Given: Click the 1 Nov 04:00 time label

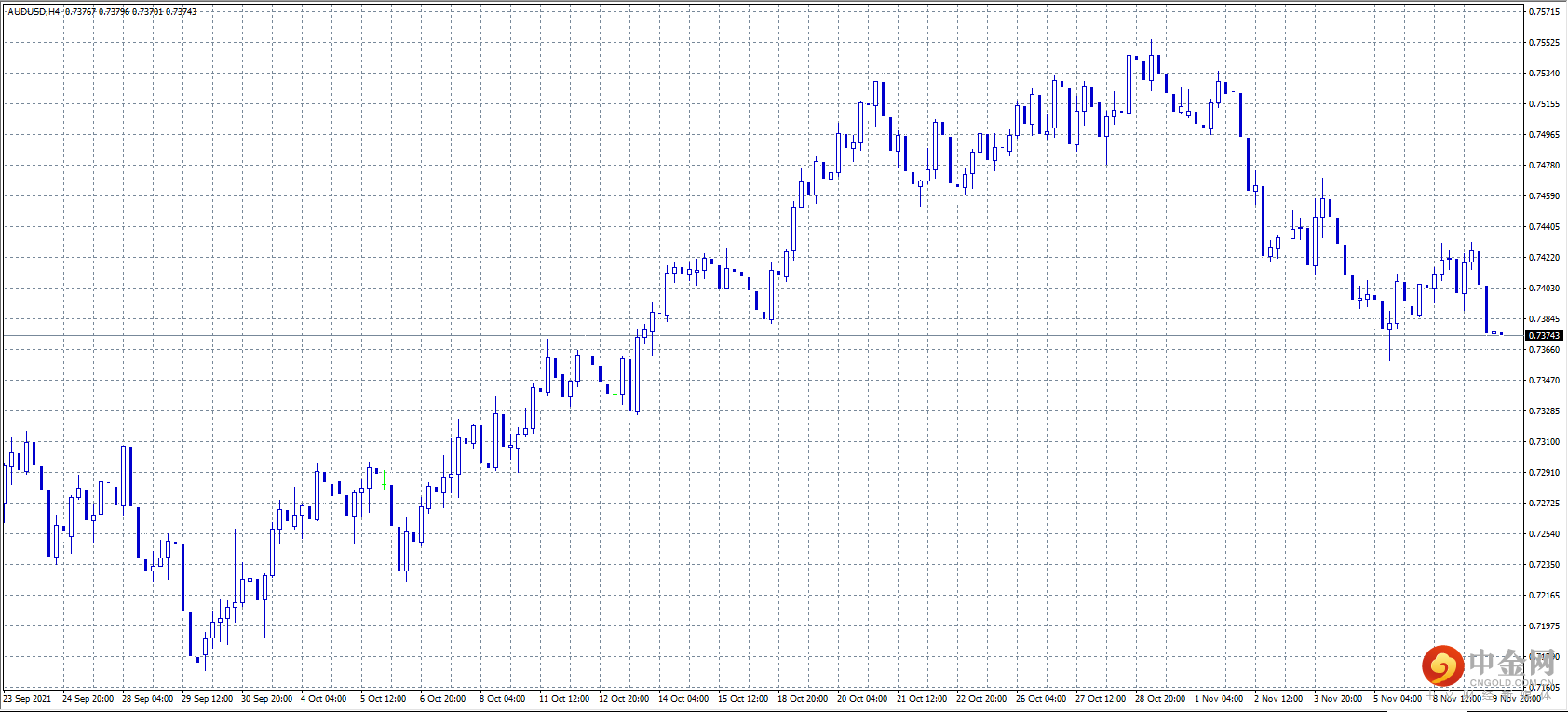Looking at the screenshot, I should pyautogui.click(x=1219, y=699).
